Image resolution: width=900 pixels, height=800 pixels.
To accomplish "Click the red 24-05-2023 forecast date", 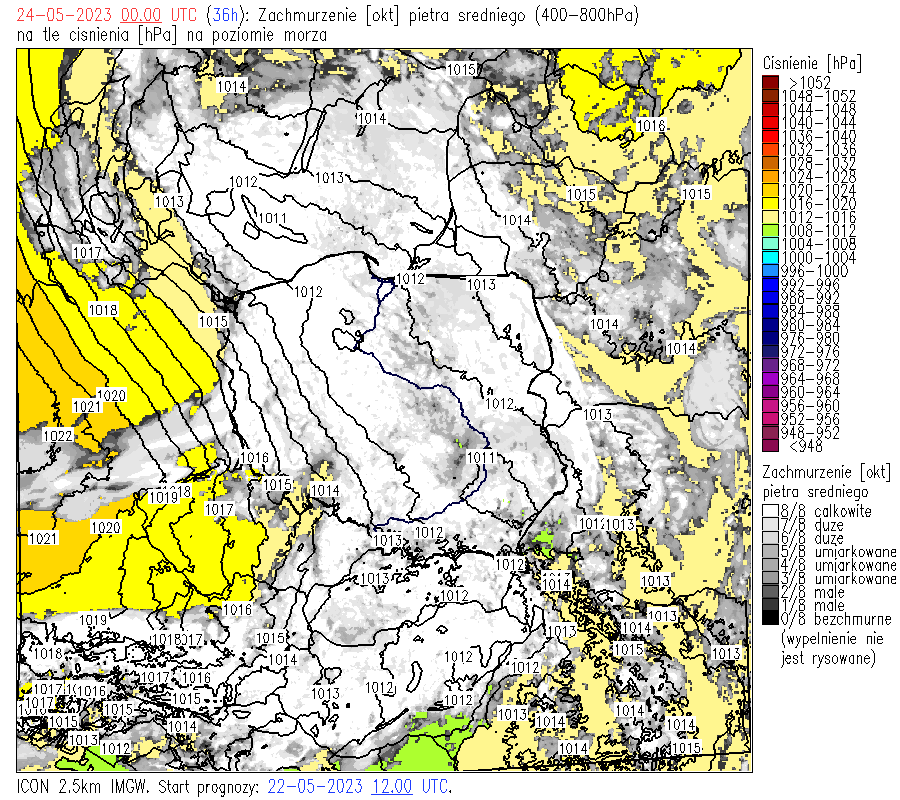I will [x=64, y=15].
